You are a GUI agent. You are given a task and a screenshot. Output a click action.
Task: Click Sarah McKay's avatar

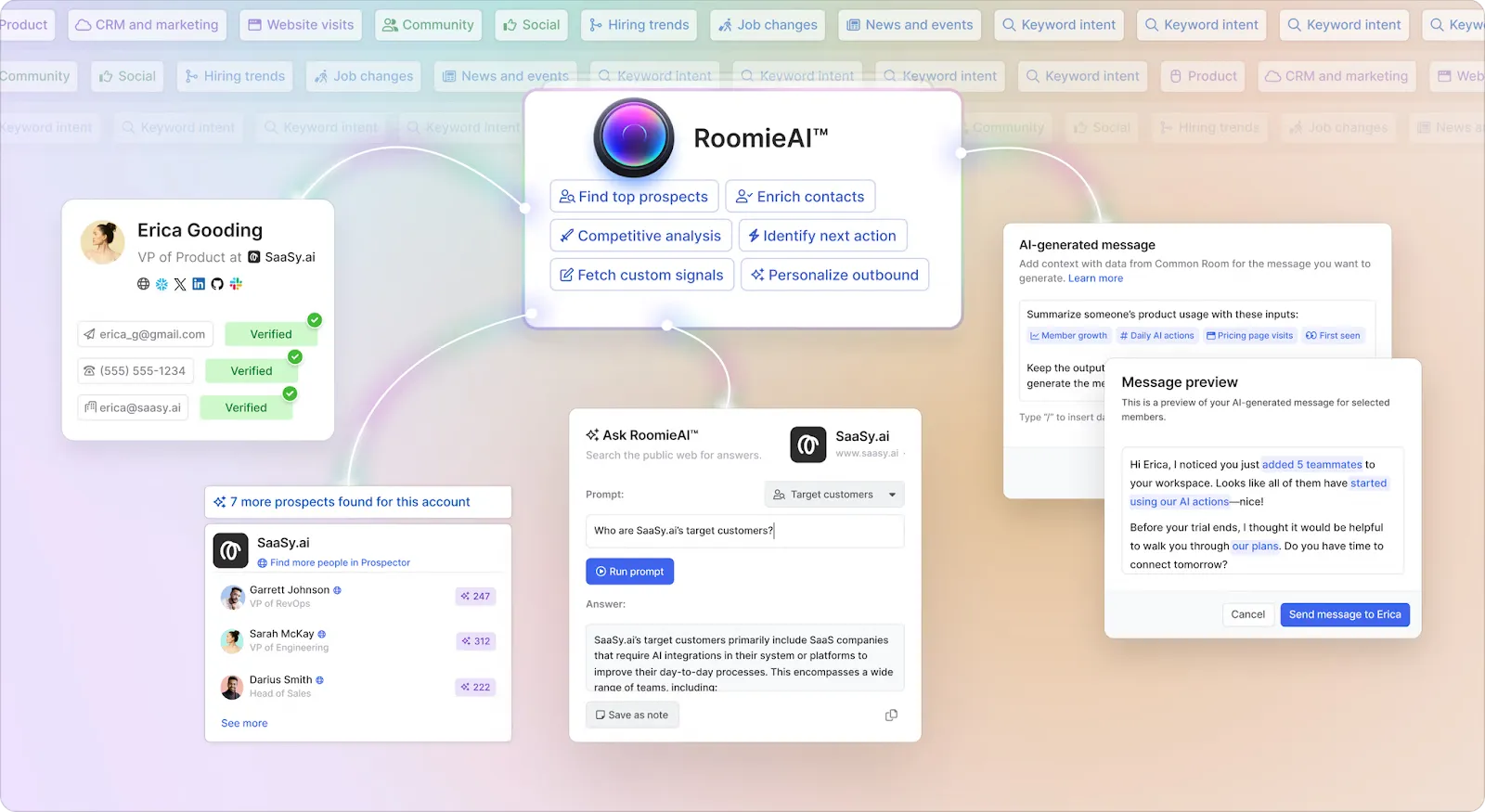pyautogui.click(x=232, y=640)
